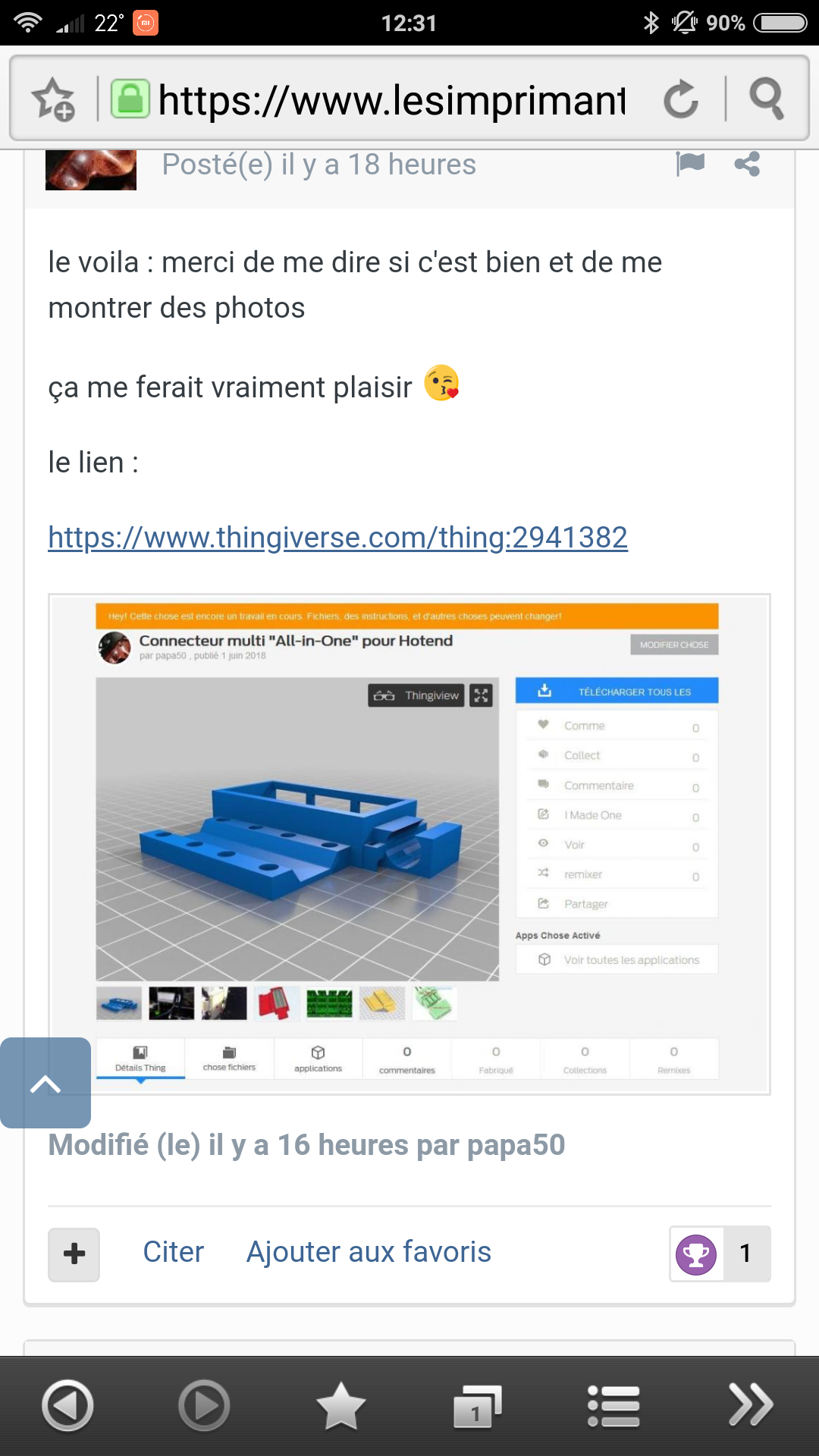The height and width of the screenshot is (1456, 819).
Task: Add bookmark with the star-plus icon
Action: 54,99
